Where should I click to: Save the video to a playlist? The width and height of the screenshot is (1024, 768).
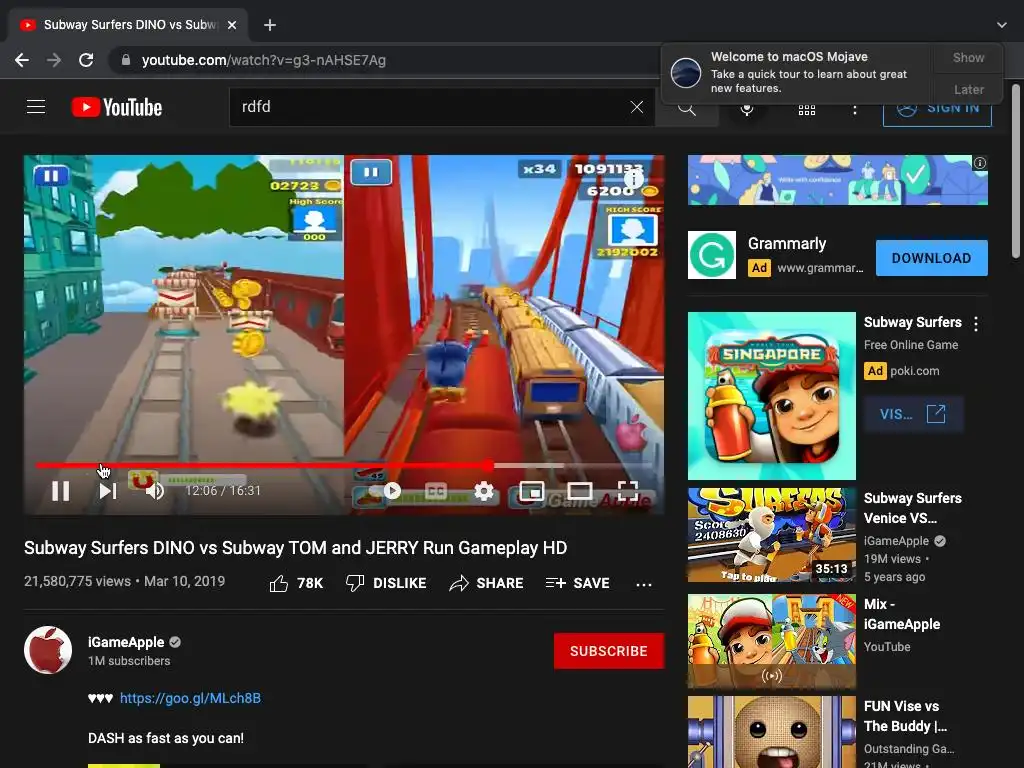[577, 583]
